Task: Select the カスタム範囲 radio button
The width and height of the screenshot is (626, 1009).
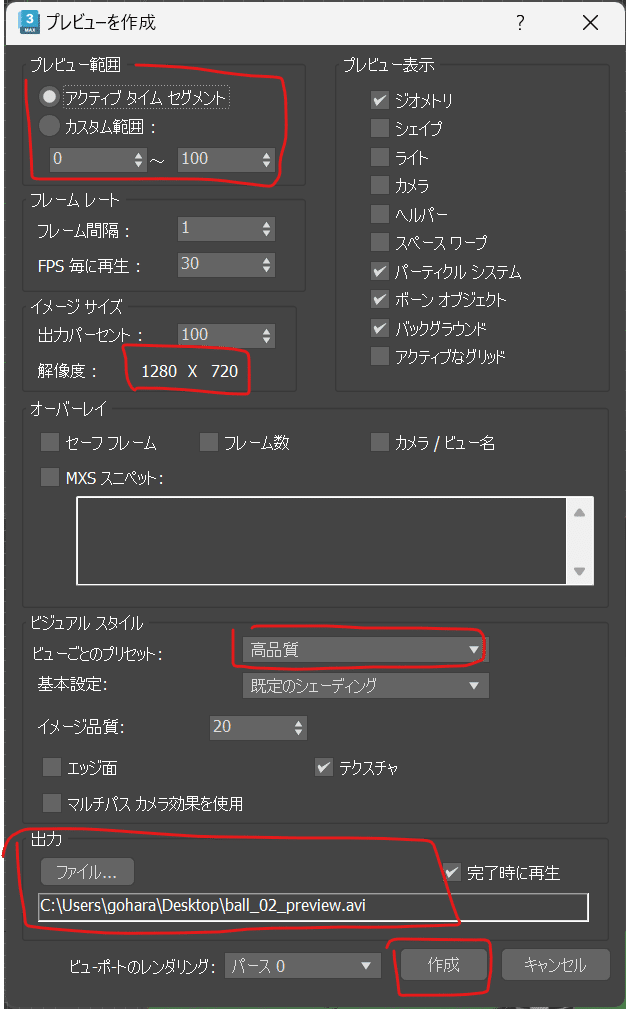Action: click(50, 126)
